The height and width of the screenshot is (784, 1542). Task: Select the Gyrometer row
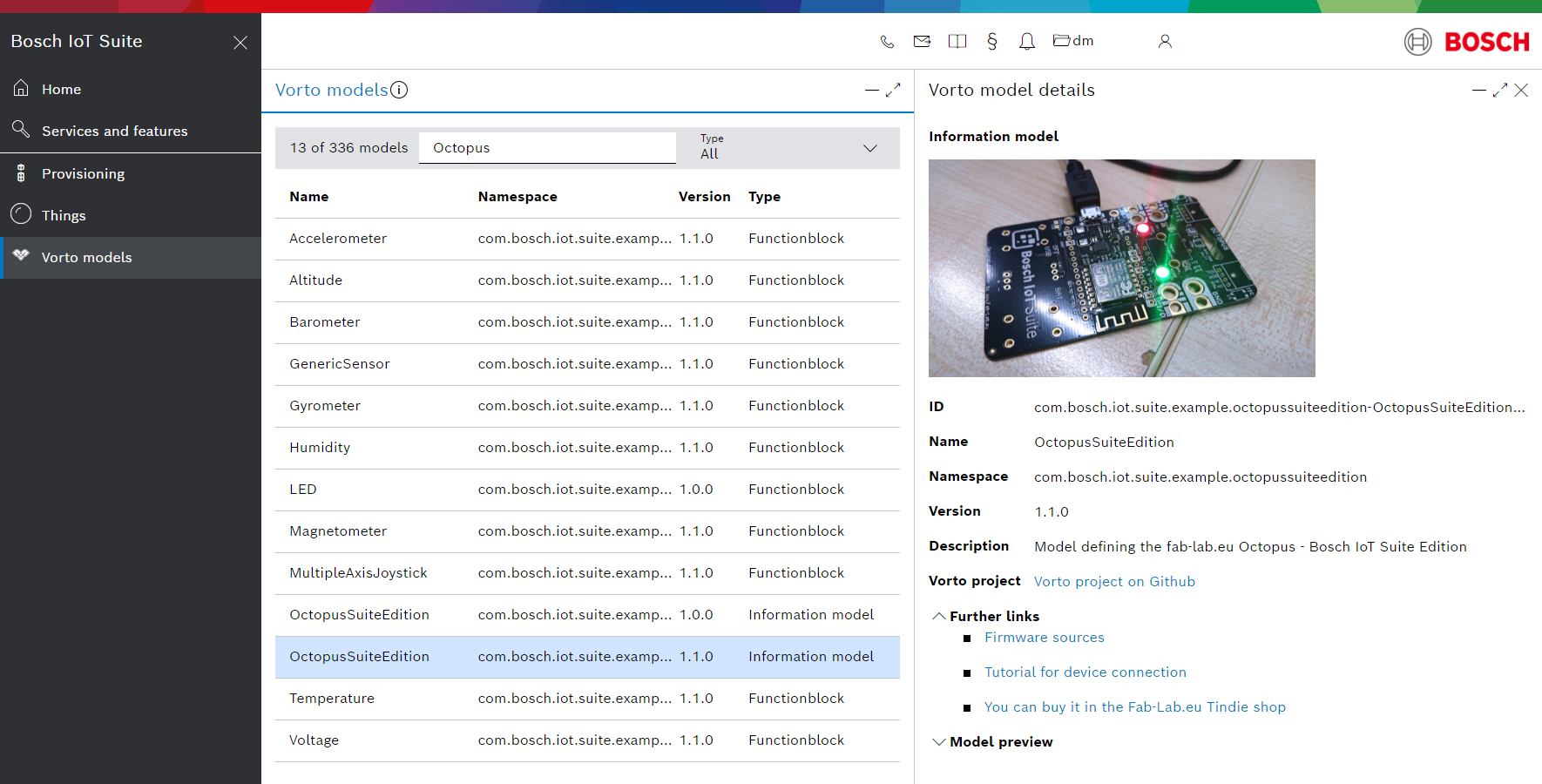587,406
